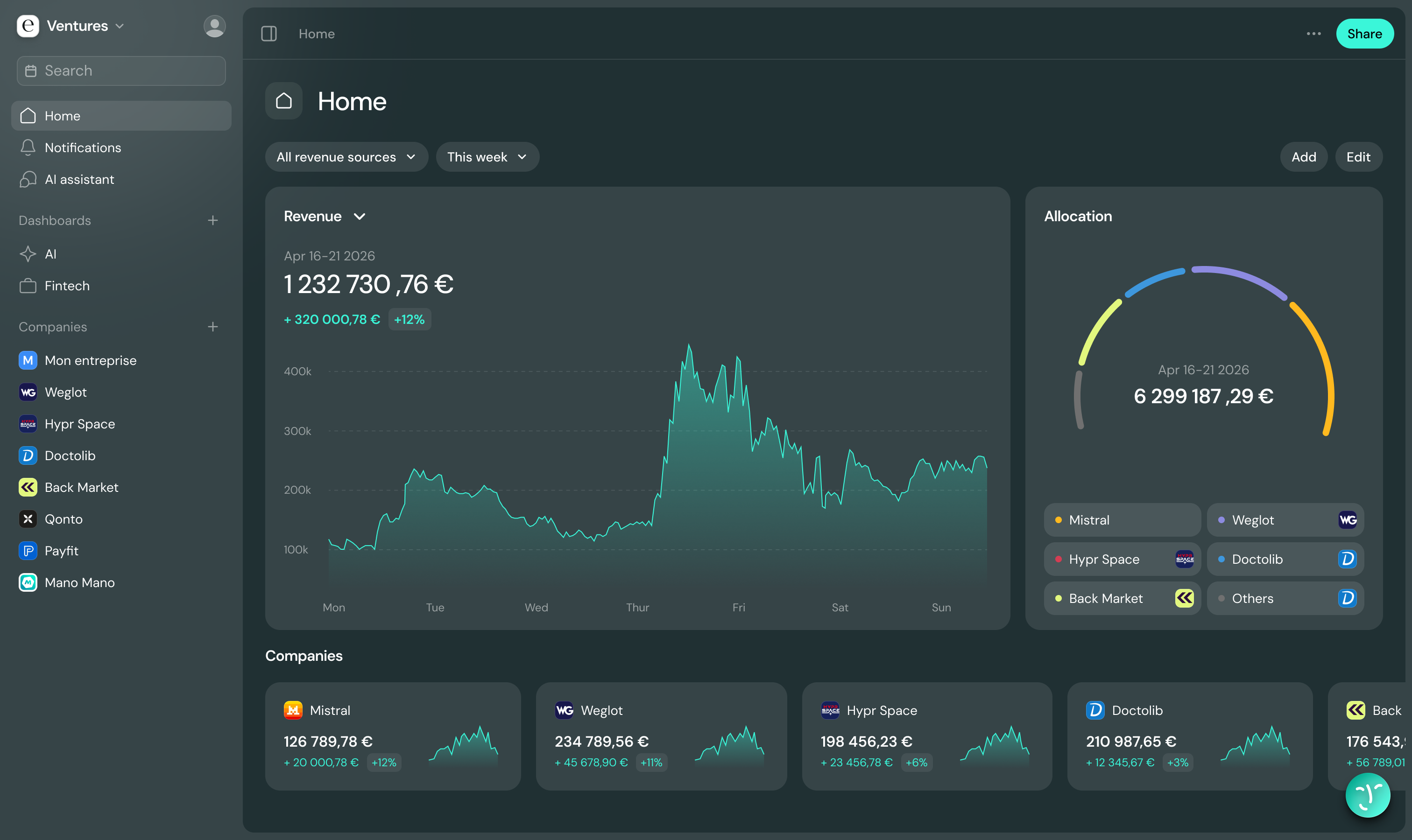Open the user profile avatar
Image resolution: width=1412 pixels, height=840 pixels.
214,26
